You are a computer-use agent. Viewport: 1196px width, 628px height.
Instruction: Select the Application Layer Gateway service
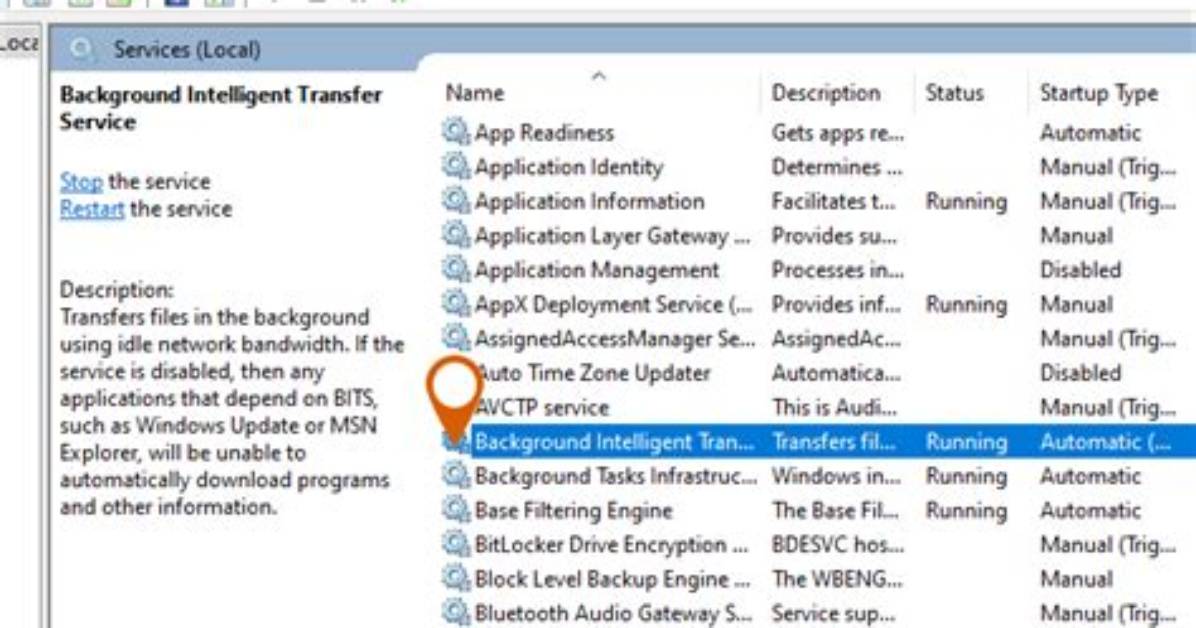click(x=818, y=235)
